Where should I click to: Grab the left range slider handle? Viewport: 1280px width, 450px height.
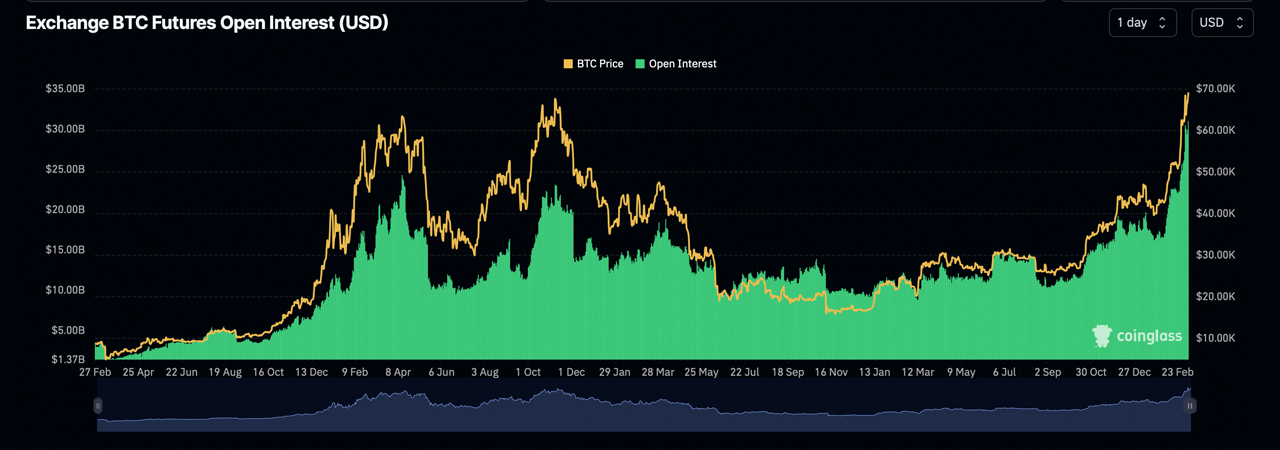coord(98,406)
